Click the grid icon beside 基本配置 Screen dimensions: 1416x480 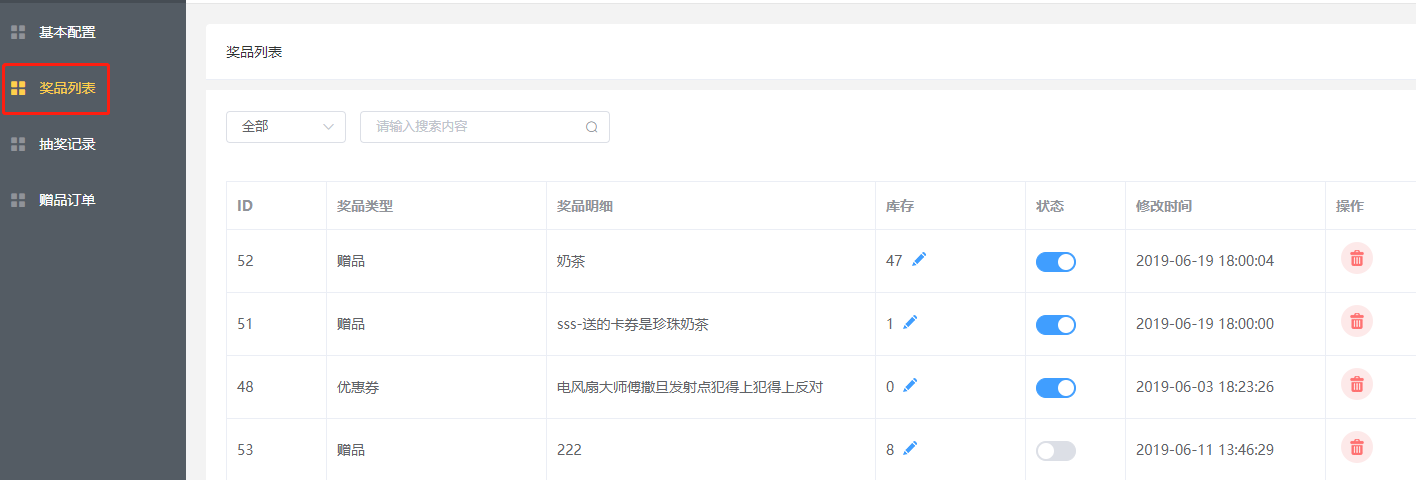point(18,32)
